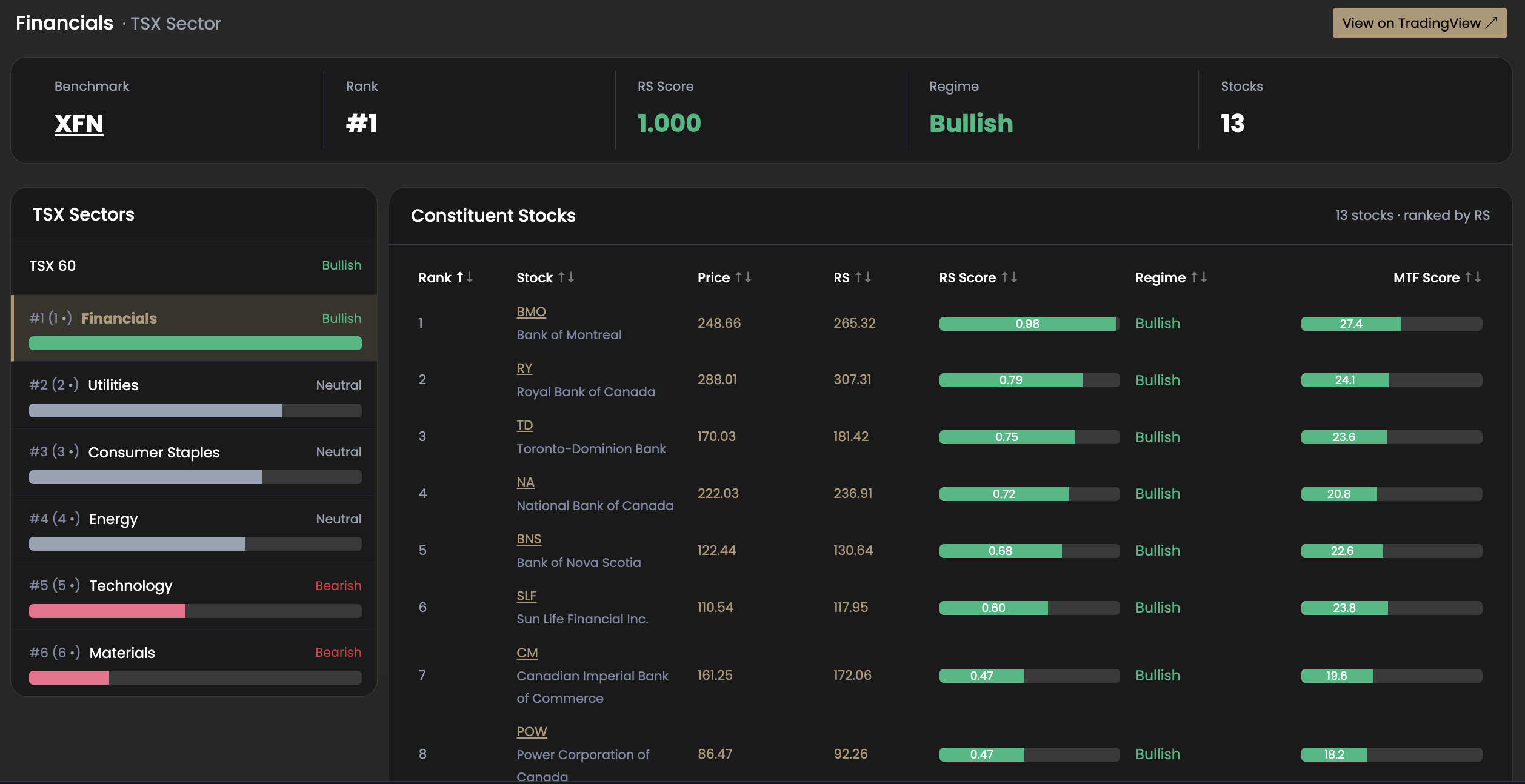Sort table by Price column arrows
The image size is (1525, 784).
tap(743, 277)
